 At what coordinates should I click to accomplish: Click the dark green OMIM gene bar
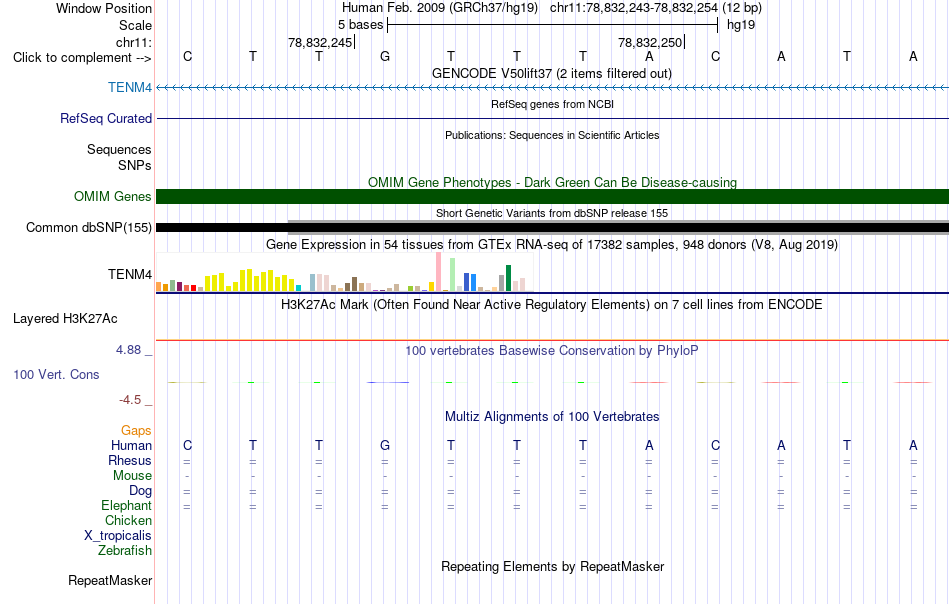tap(553, 196)
